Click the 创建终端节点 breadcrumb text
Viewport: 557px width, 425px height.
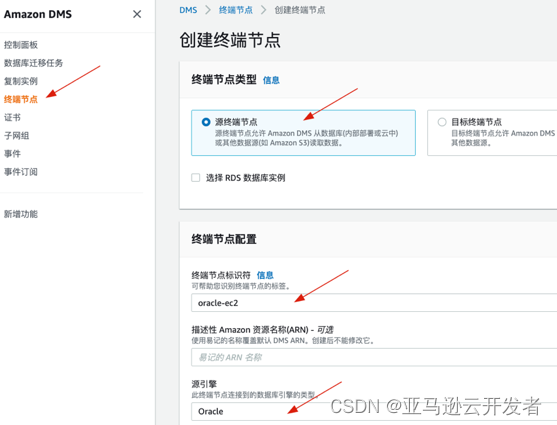tap(299, 10)
